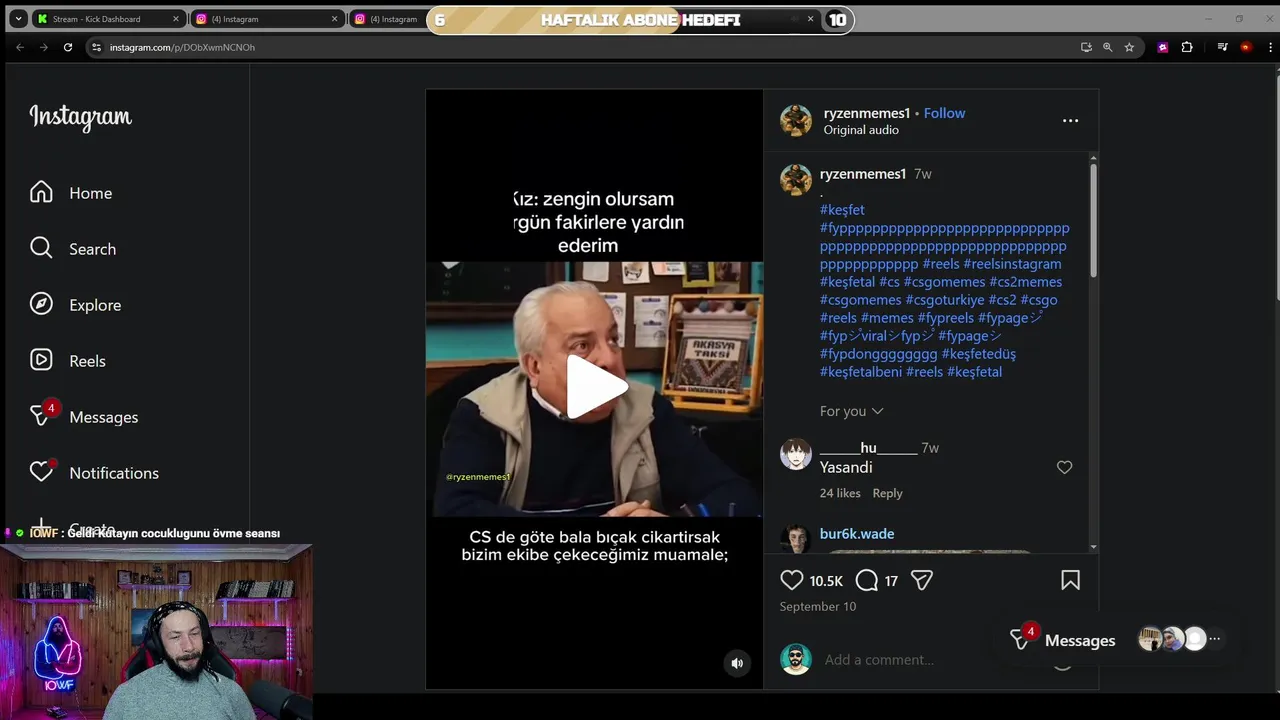Open the bur6k.wade commenter profile
The image size is (1280, 720).
click(857, 534)
